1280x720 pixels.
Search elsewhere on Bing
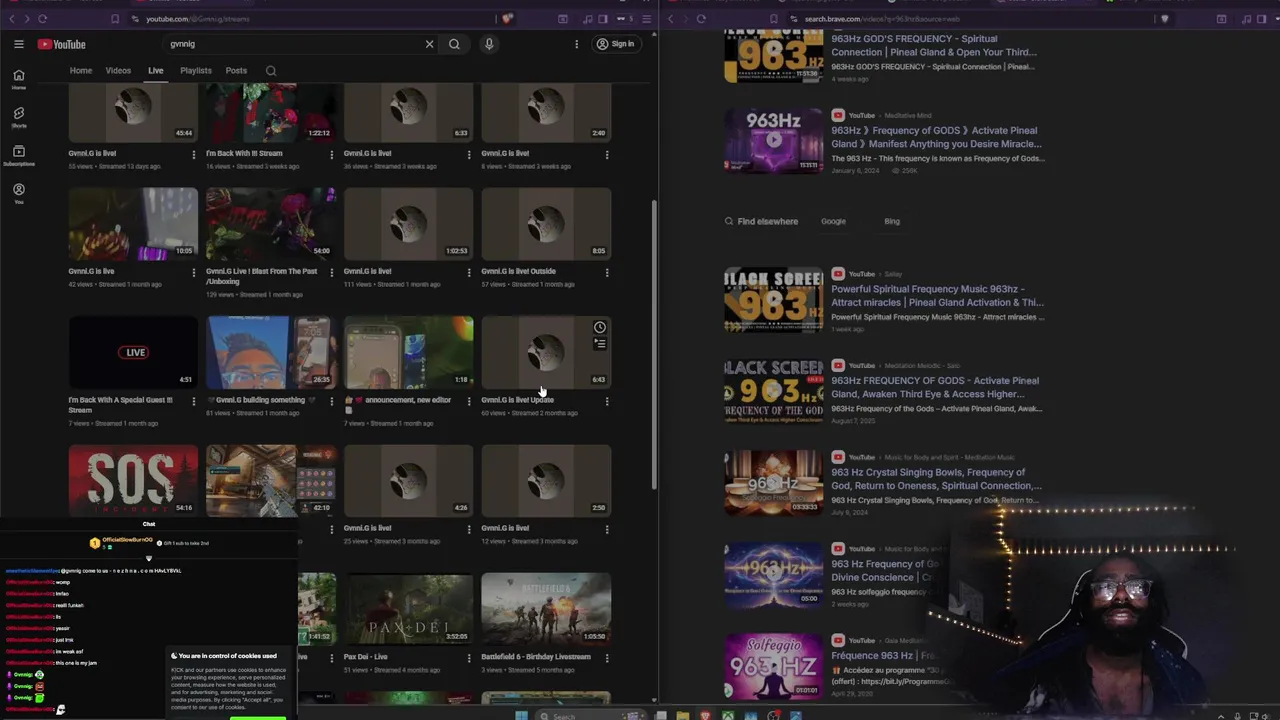pos(892,221)
